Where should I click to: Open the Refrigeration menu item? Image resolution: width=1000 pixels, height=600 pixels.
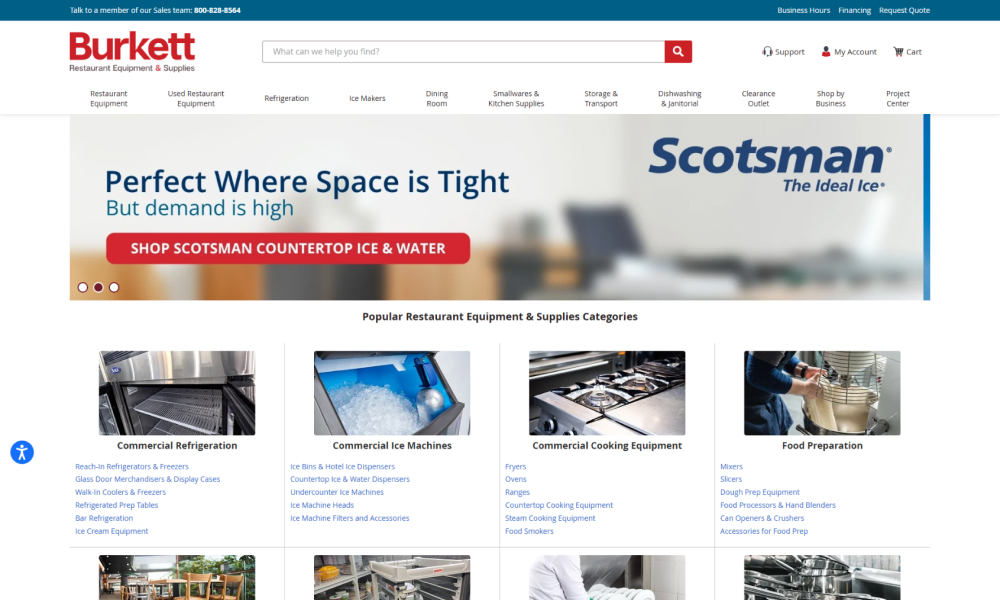[286, 98]
